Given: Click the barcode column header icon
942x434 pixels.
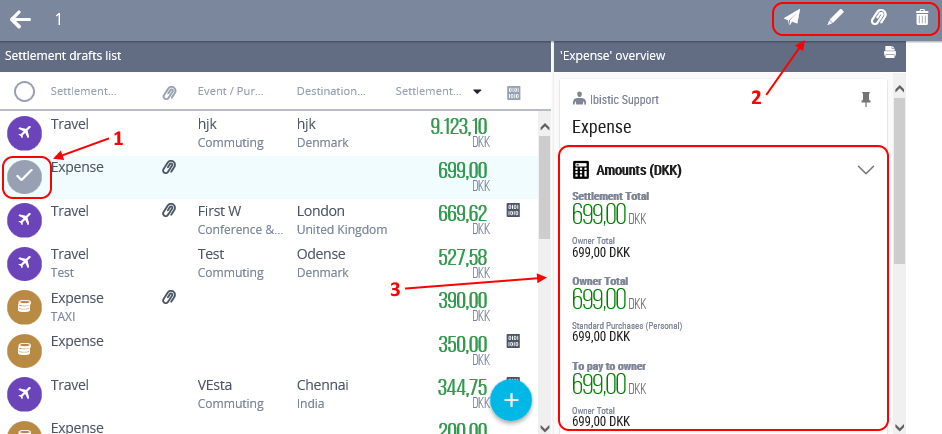Looking at the screenshot, I should (x=514, y=93).
